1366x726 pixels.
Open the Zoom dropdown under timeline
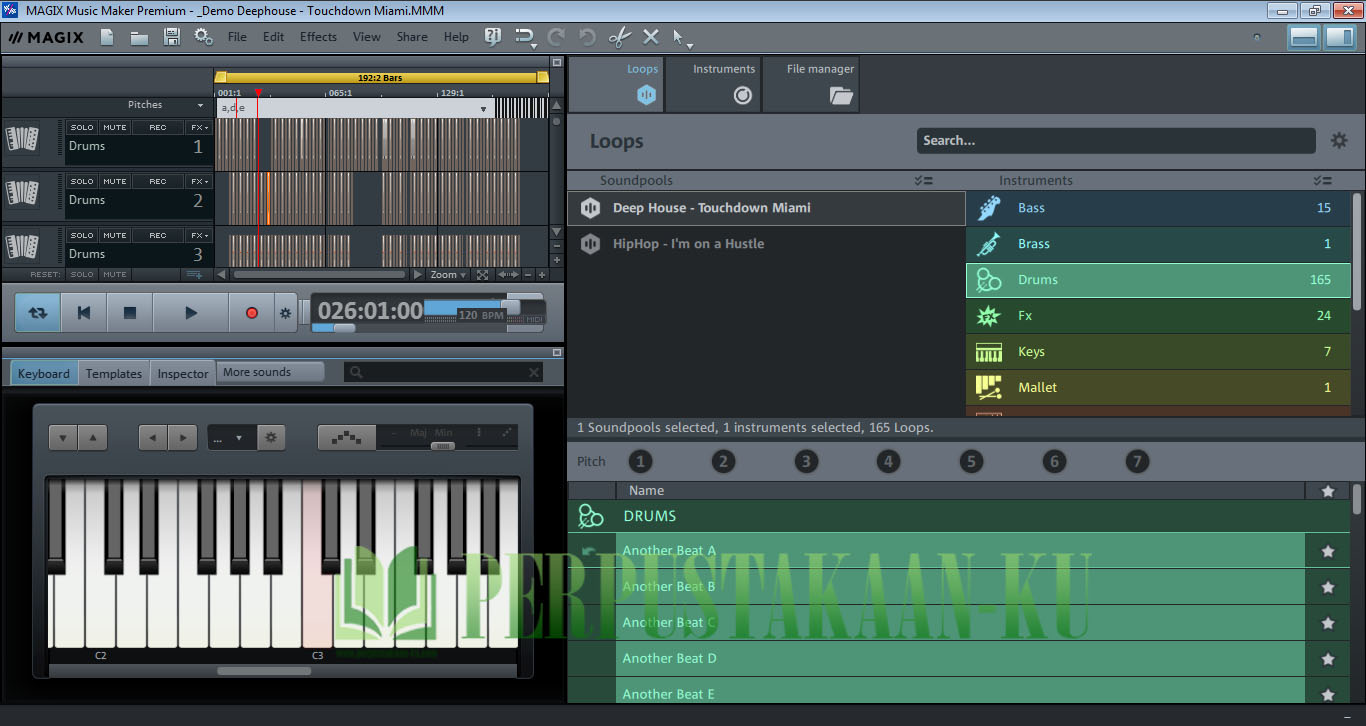click(448, 275)
